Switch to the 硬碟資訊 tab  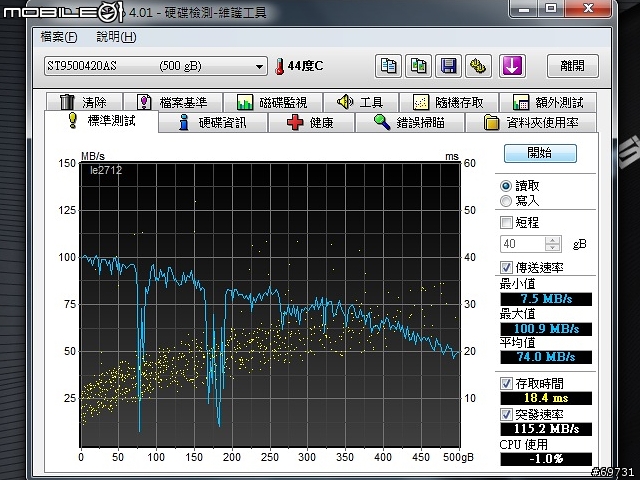(x=213, y=122)
